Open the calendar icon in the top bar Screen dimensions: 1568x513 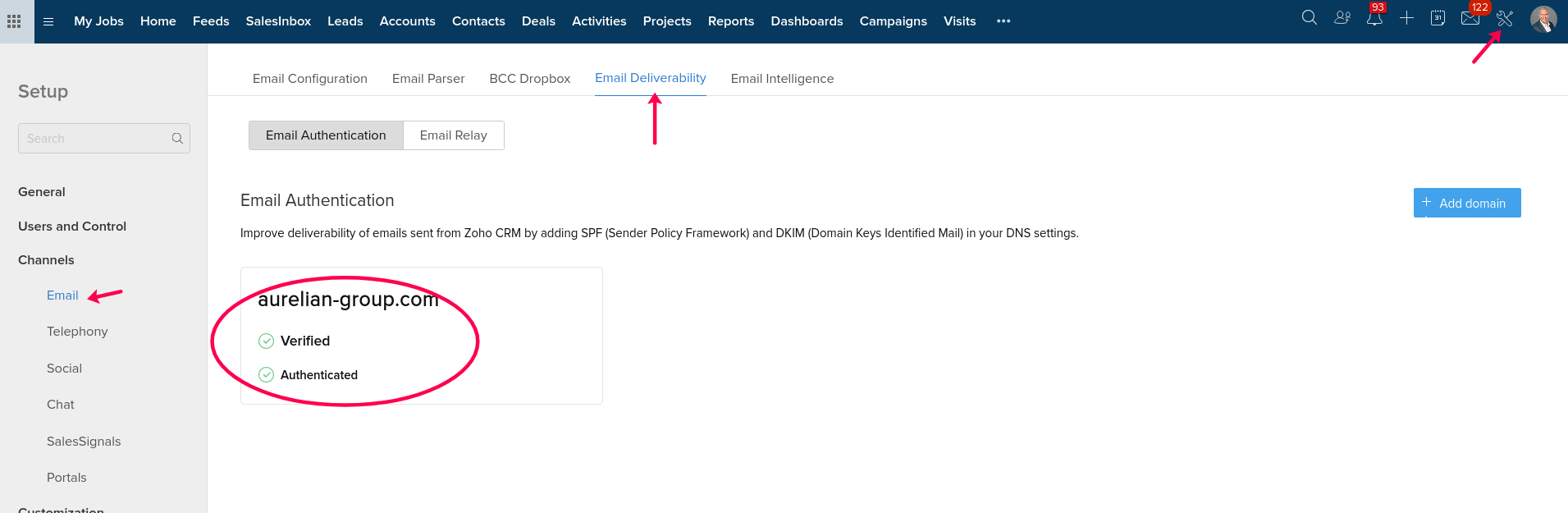pos(1438,18)
